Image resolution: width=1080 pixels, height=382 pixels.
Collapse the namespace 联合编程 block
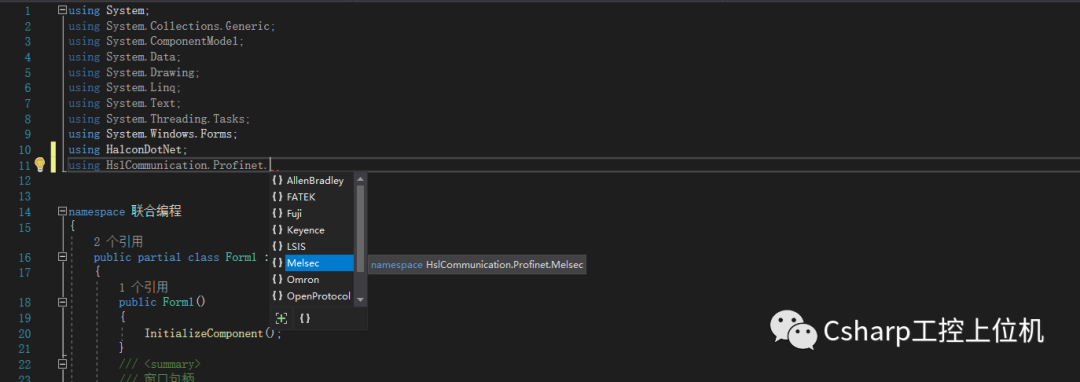click(x=63, y=211)
